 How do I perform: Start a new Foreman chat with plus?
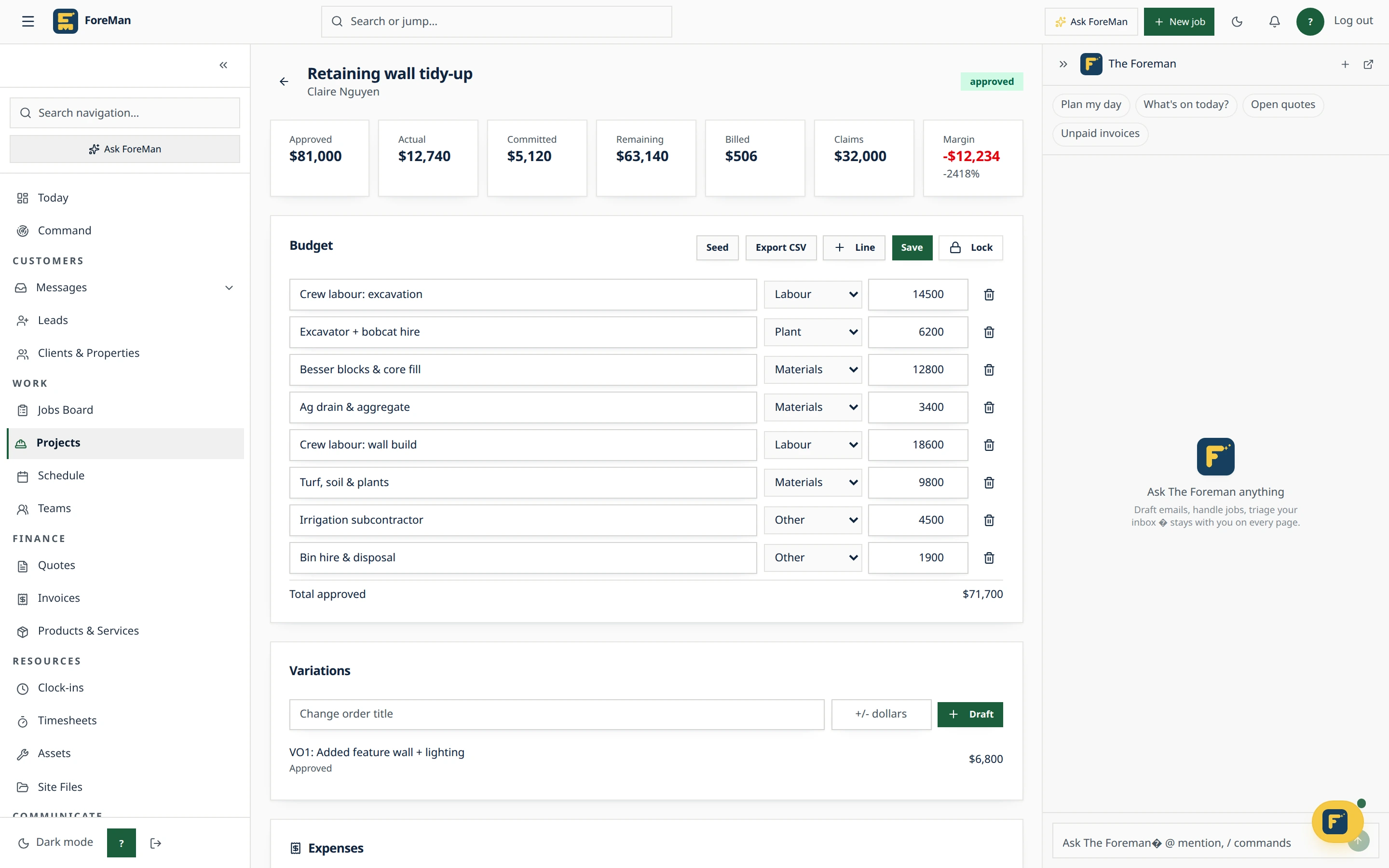(x=1345, y=64)
